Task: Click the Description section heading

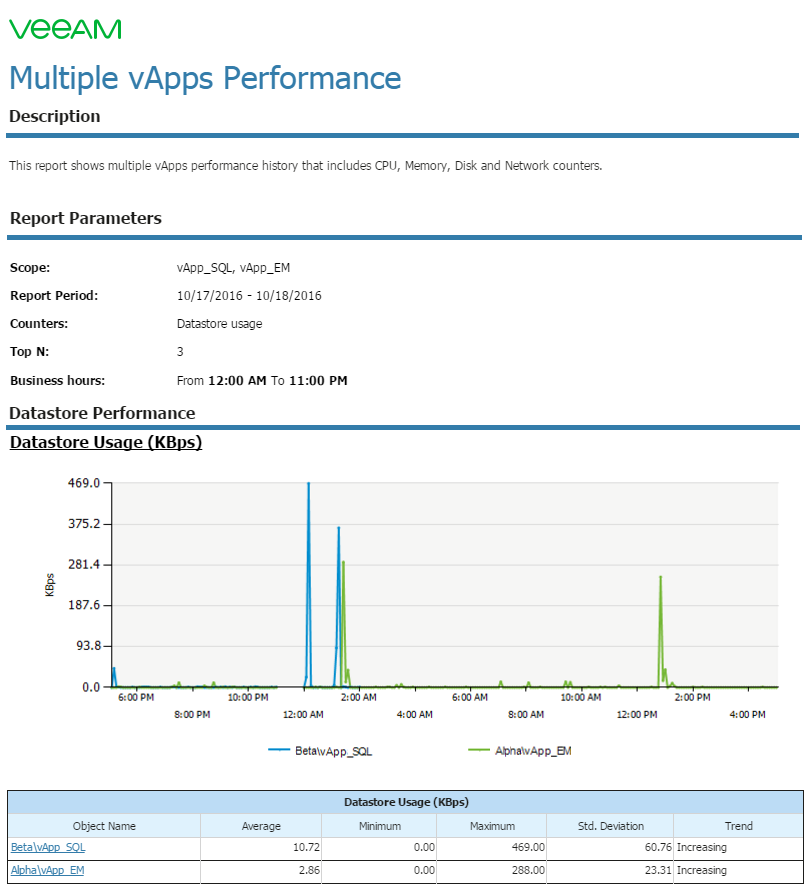Action: (55, 116)
